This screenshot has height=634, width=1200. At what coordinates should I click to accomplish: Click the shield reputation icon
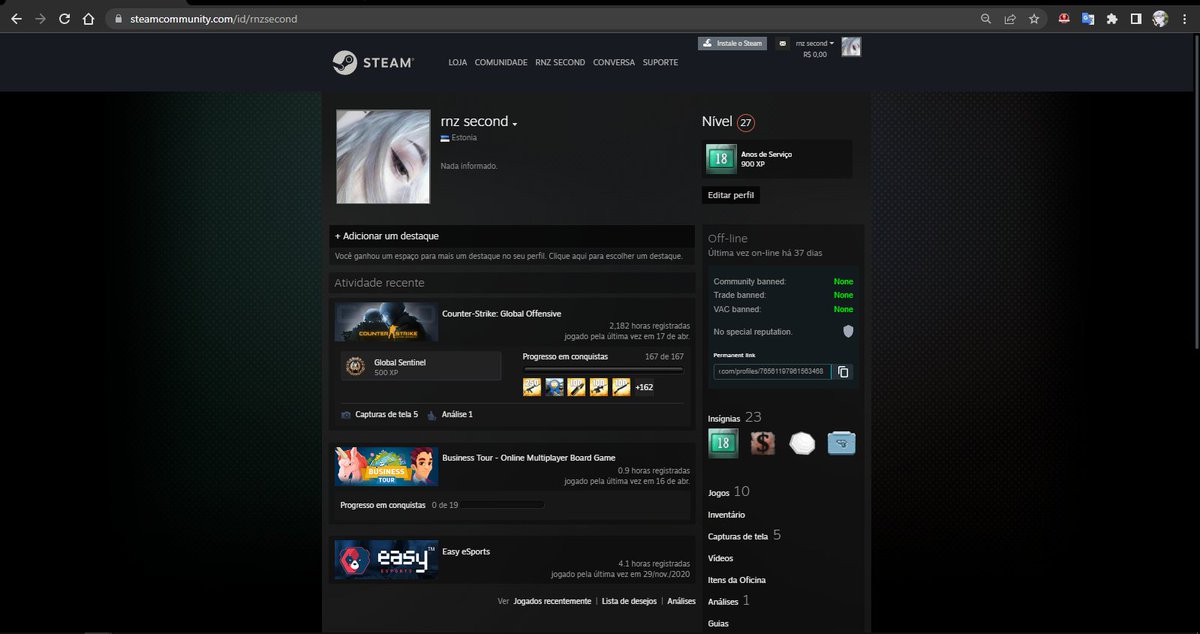(x=847, y=331)
